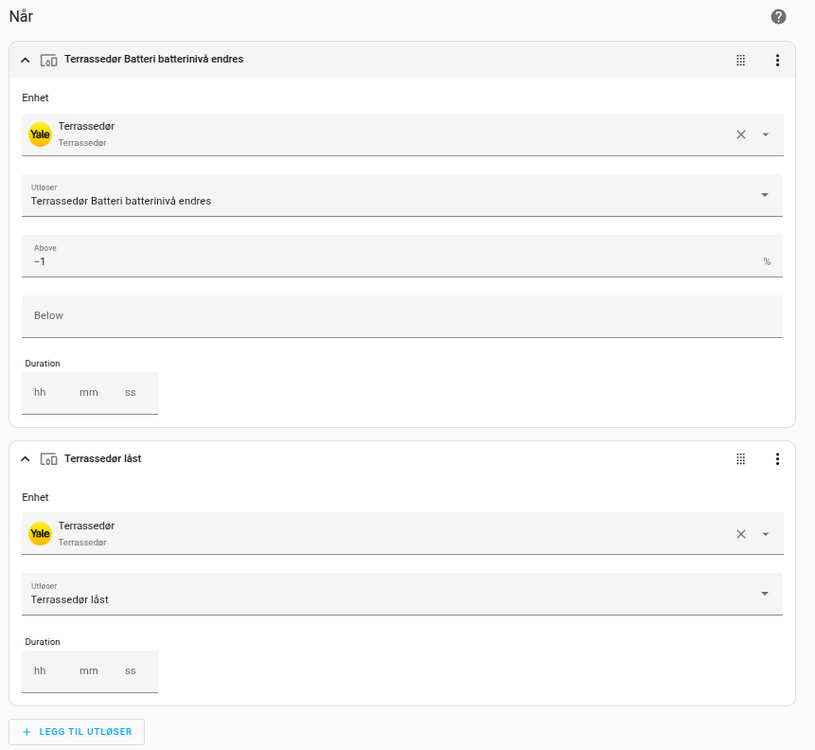Clear device in battery trigger's Enhet field
Viewport: 815px width, 750px height.
741,135
